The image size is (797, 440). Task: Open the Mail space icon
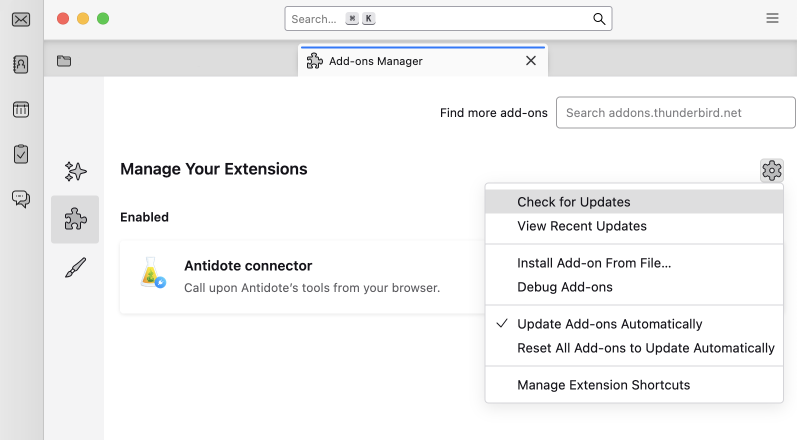[x=21, y=19]
